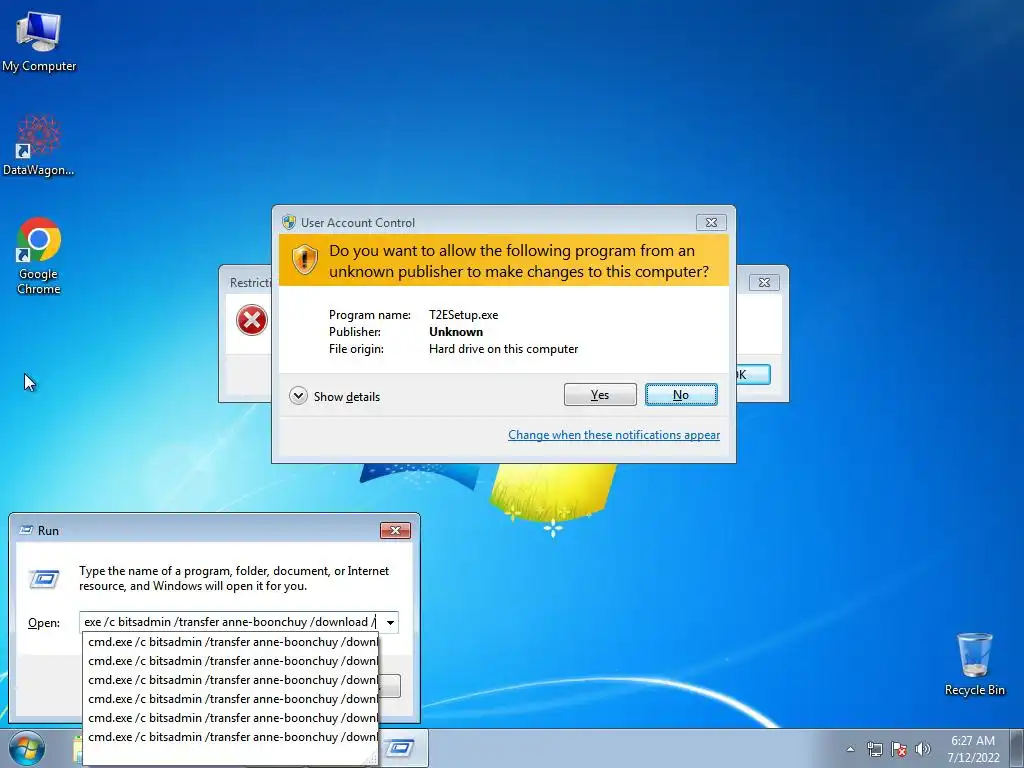Expand Show details in UAC dialog
This screenshot has width=1024, height=768.
point(334,396)
